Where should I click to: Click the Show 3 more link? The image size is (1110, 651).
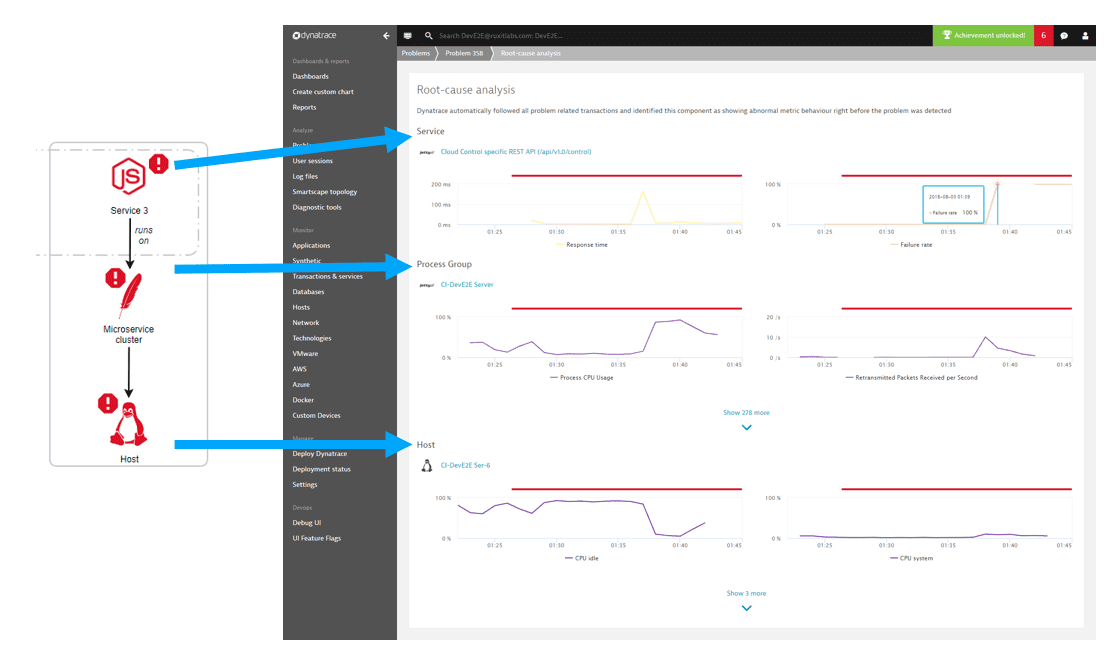746,594
